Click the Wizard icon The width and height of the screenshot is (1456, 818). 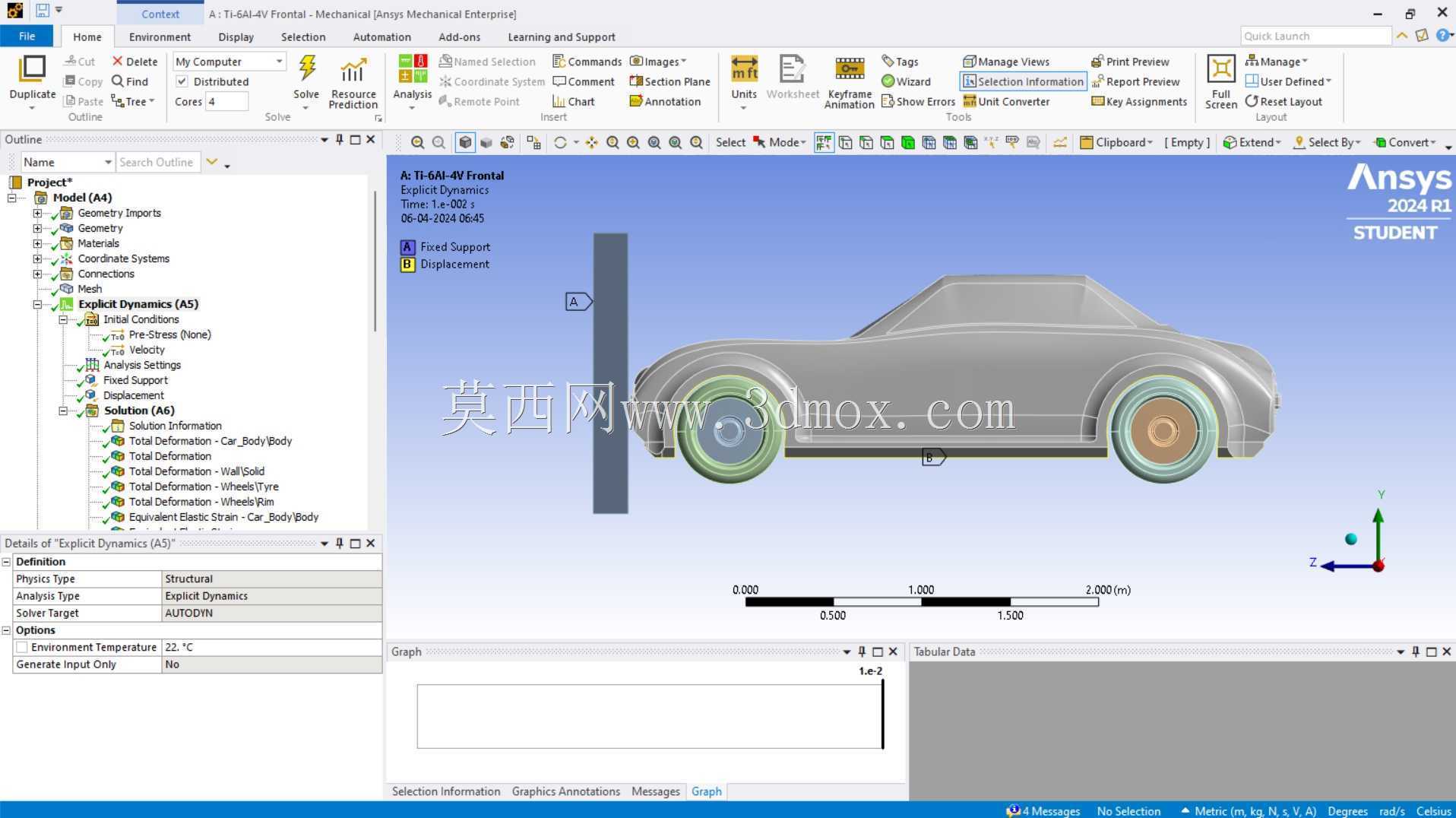[x=906, y=81]
